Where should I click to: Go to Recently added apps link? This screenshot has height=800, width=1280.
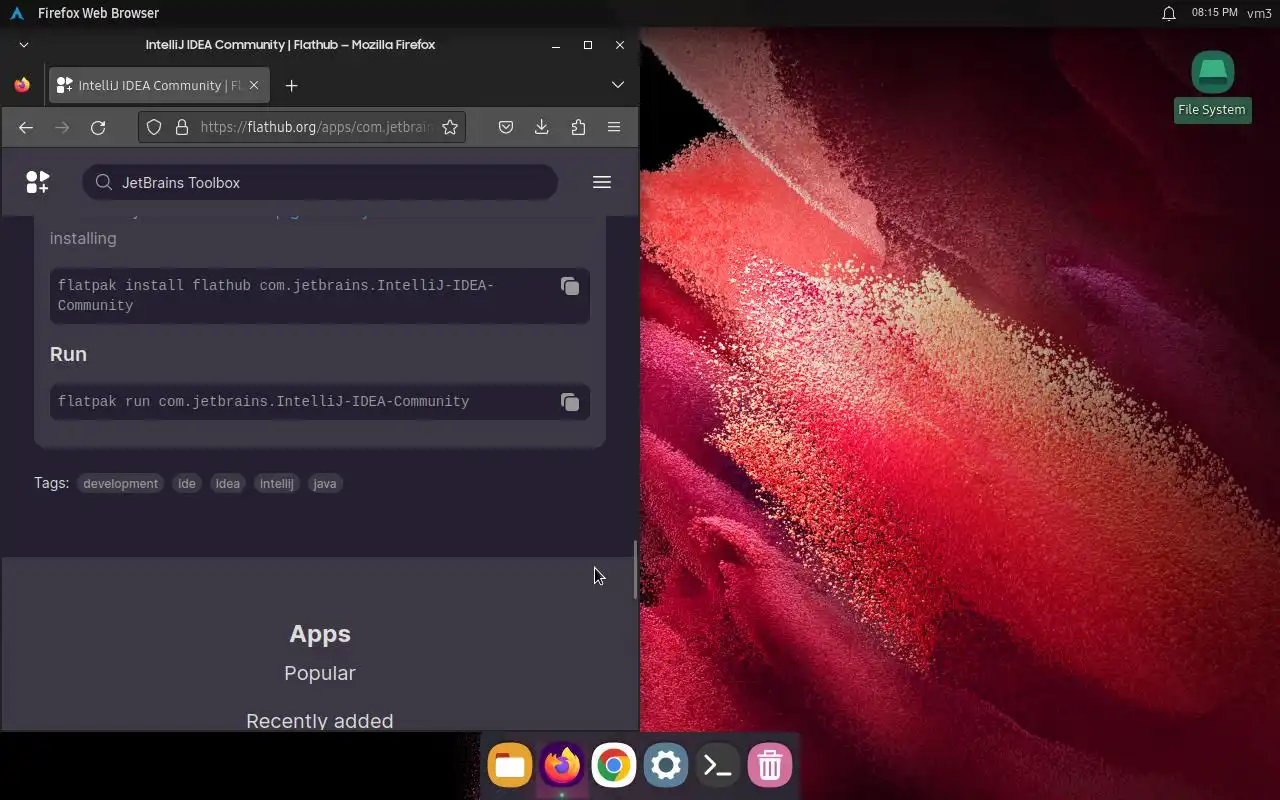pyautogui.click(x=320, y=721)
